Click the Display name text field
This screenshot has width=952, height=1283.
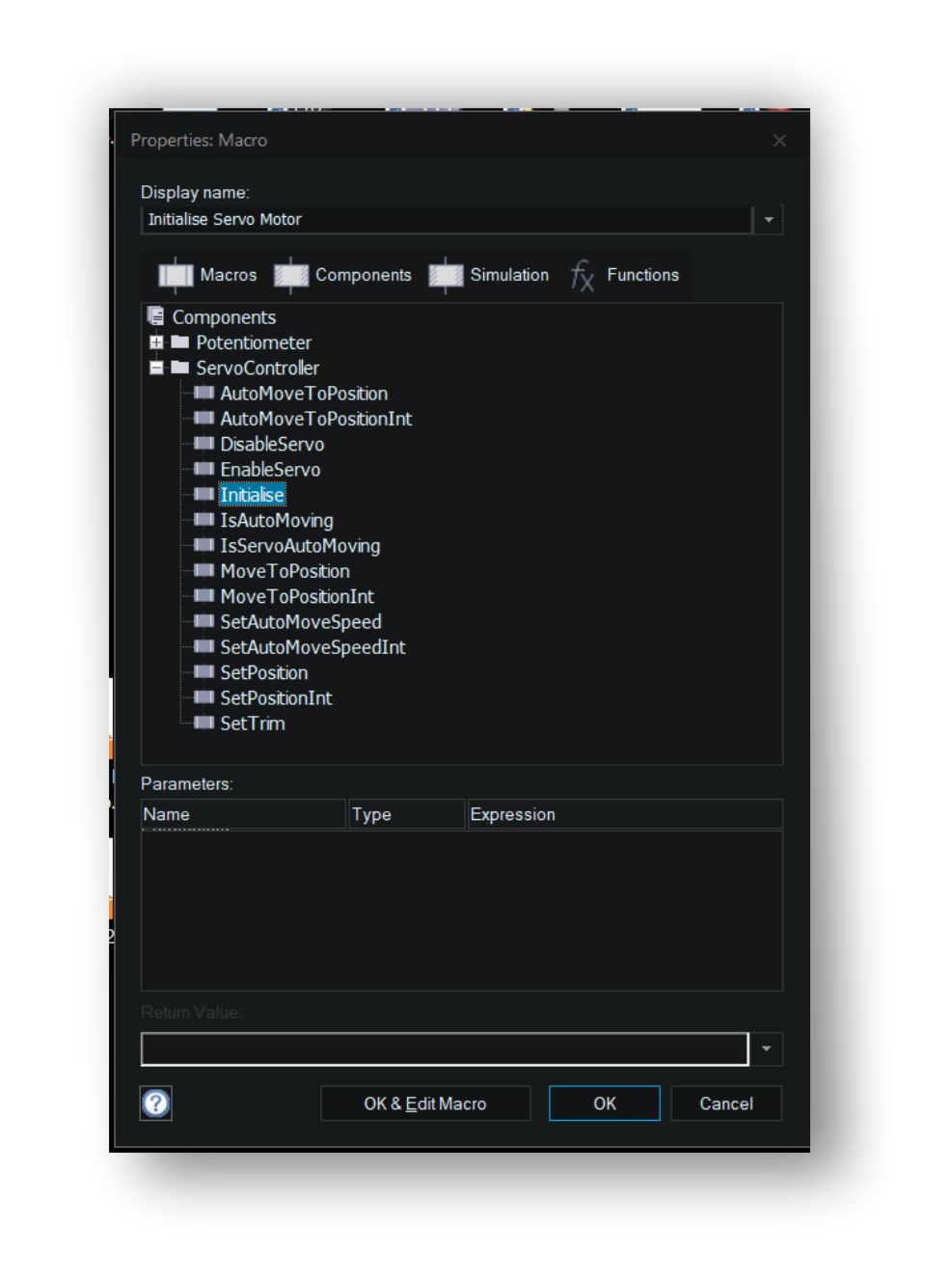pos(447,220)
